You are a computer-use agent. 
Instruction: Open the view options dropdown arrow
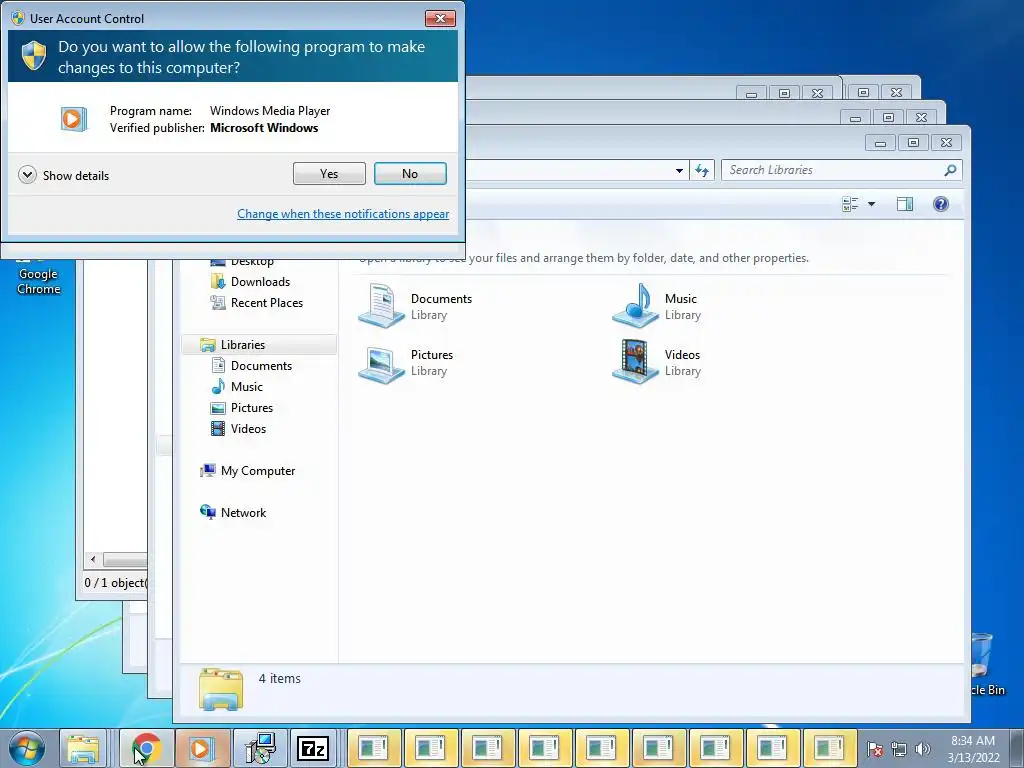[x=871, y=204]
